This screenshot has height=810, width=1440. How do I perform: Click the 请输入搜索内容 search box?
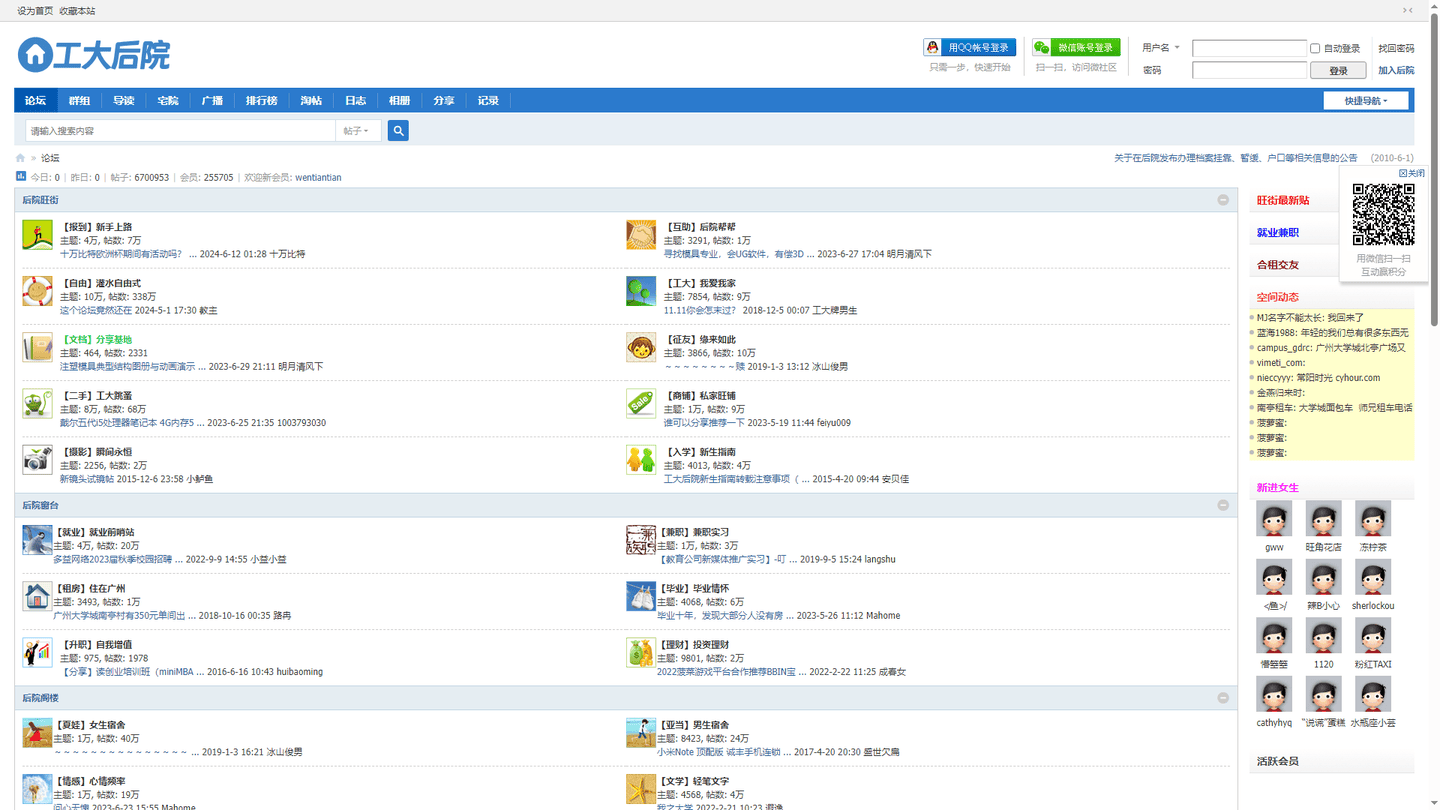pos(181,131)
